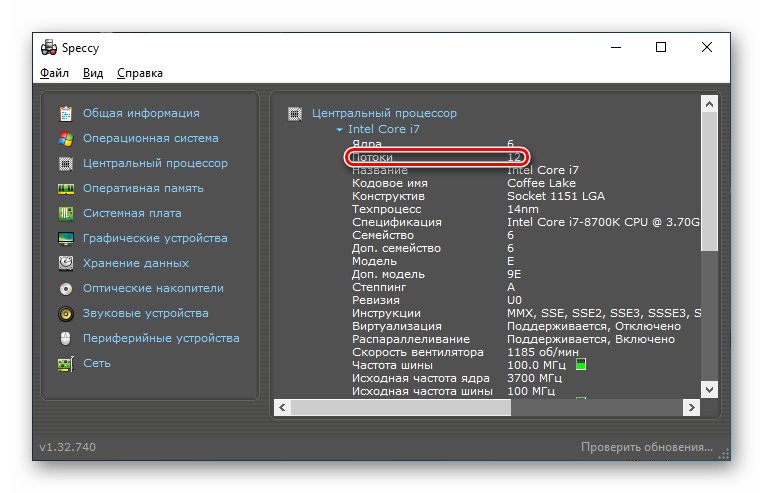Click horizontal scrollbar left arrow
763x493 pixels.
click(282, 407)
